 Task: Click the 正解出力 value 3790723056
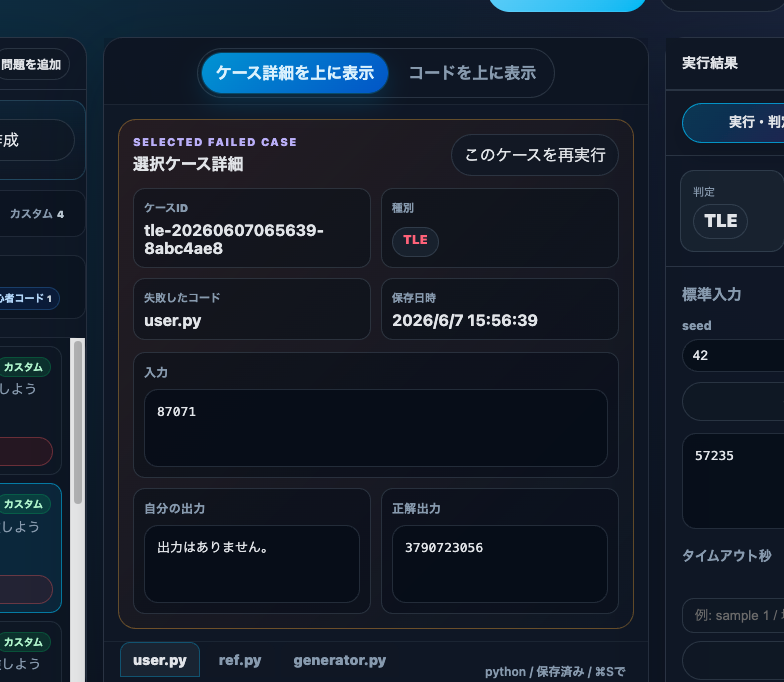444,548
